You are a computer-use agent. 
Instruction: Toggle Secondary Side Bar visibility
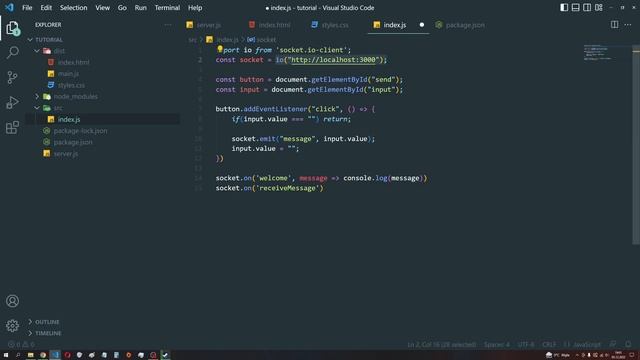587,7
